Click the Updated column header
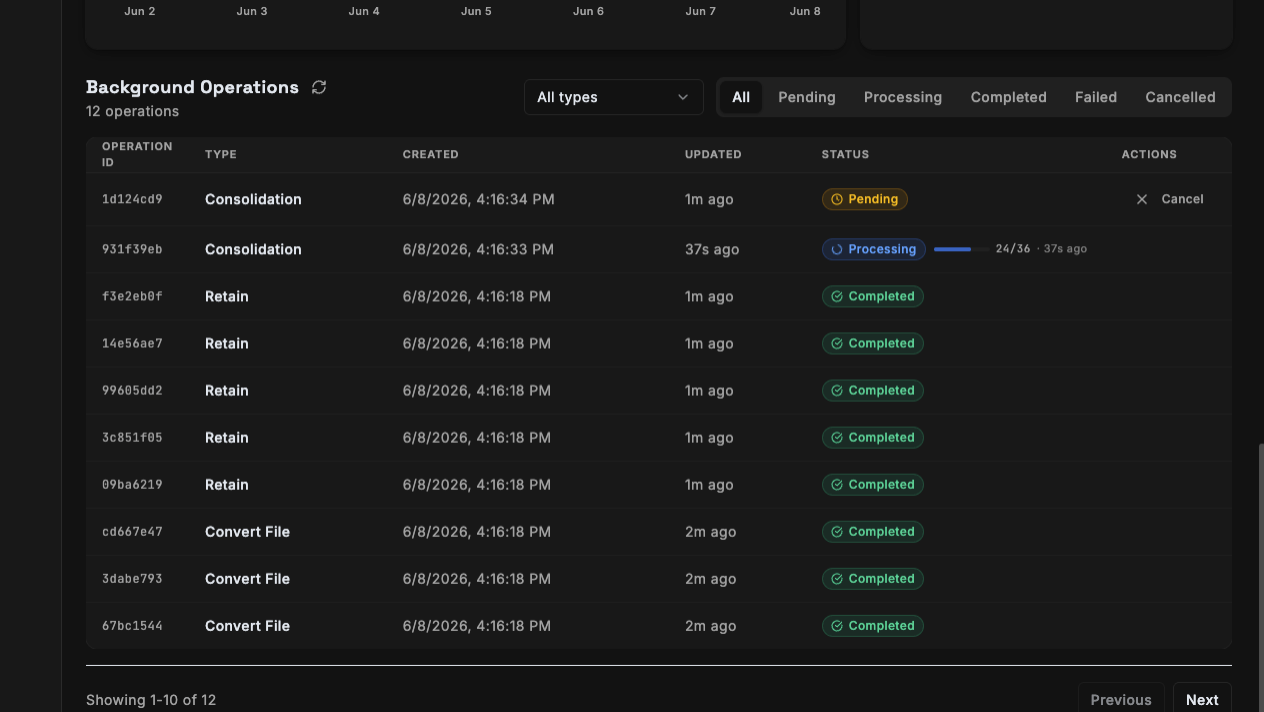Screen dimensions: 1264x712 point(713,154)
